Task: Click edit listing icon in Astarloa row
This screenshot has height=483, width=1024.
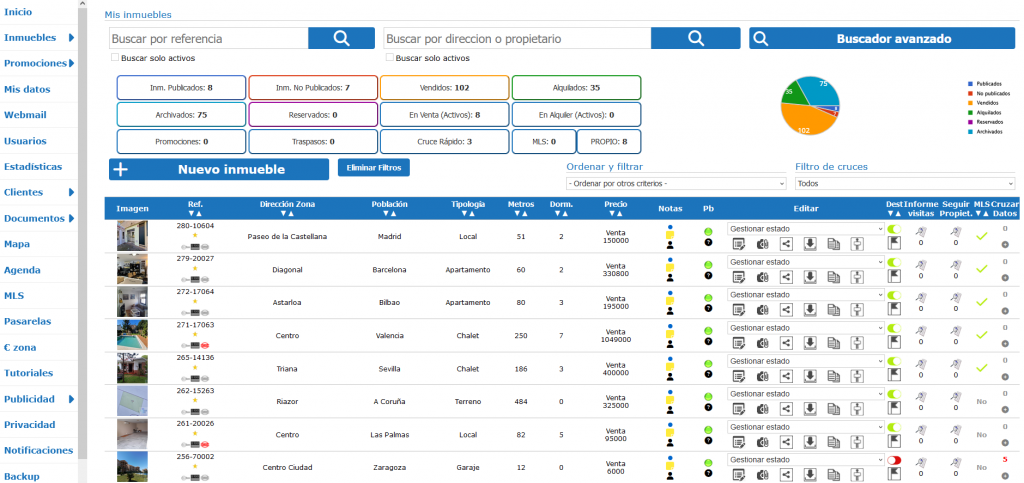Action: (x=737, y=309)
